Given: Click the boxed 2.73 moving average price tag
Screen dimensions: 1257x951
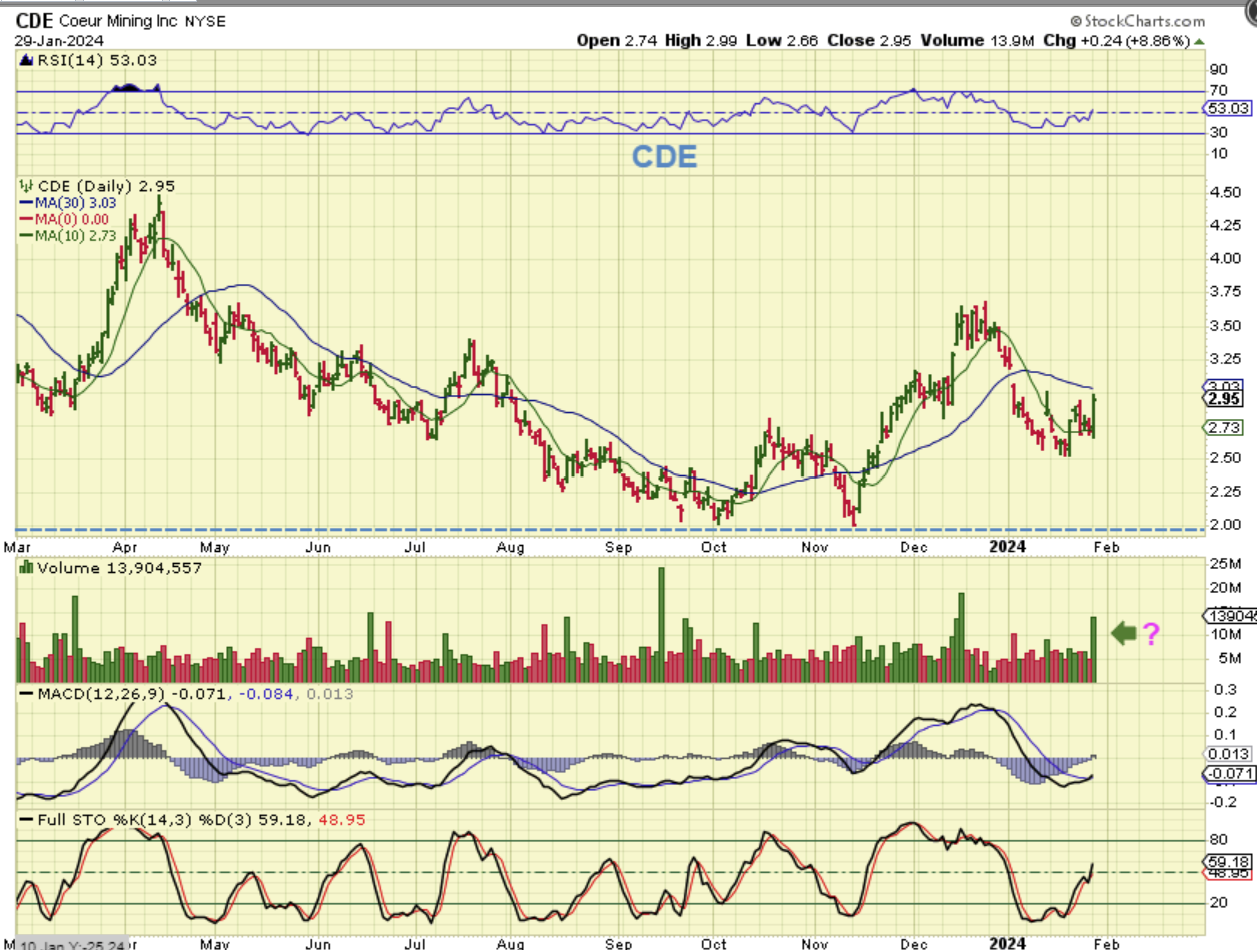Looking at the screenshot, I should 1224,428.
